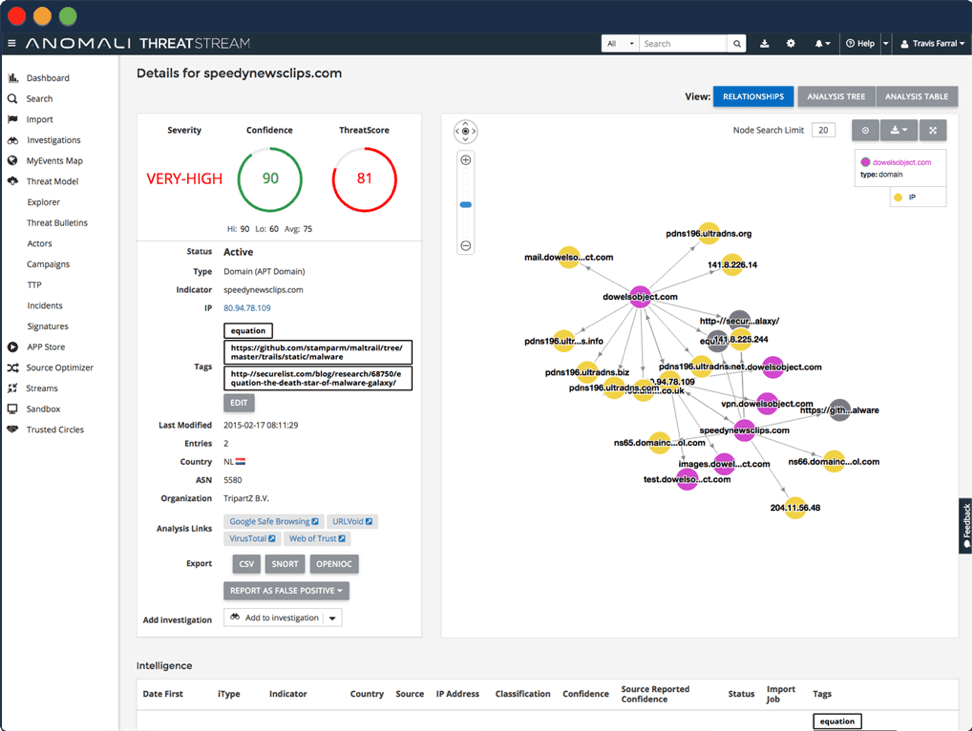
Task: Open Investigations in the sidebar
Action: coord(53,140)
